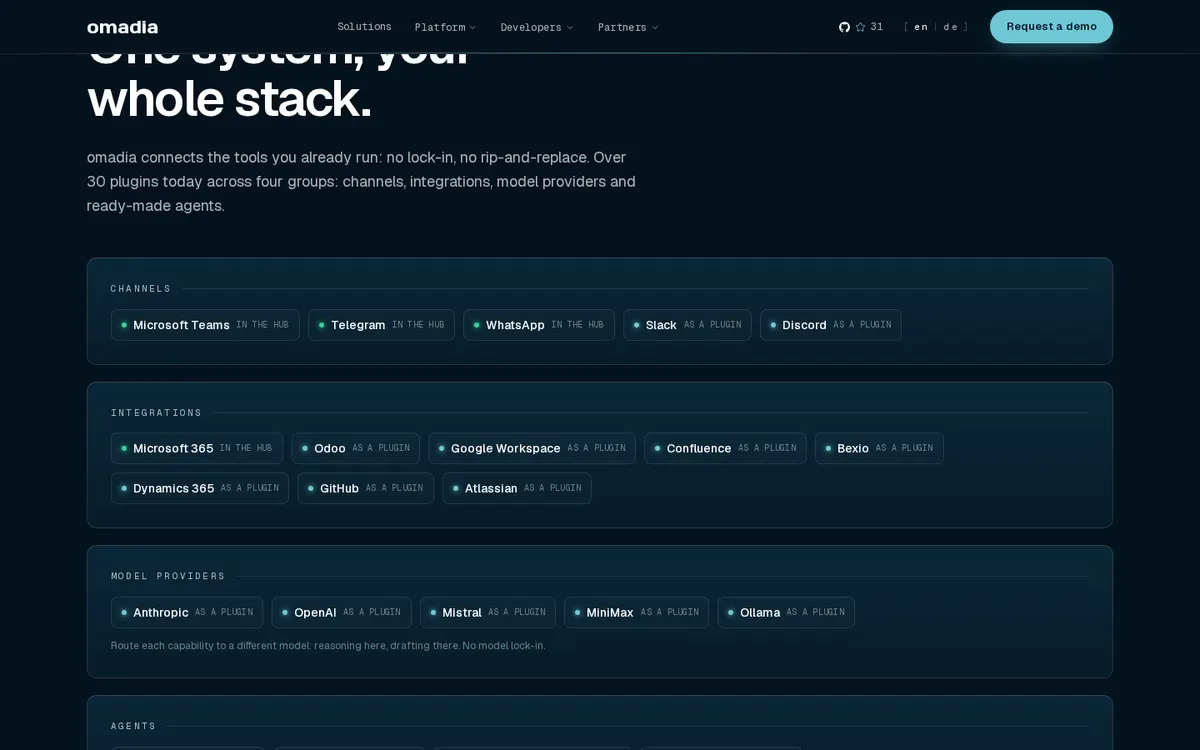
Task: Open the Google Workspace integration chip
Action: (532, 448)
